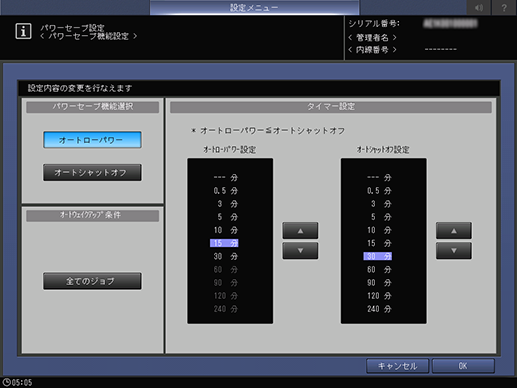This screenshot has width=517, height=388.
Task: Click the ｵｰﾄﾛｰﾊﾟﾜｰ設定 column label
Action: point(230,150)
